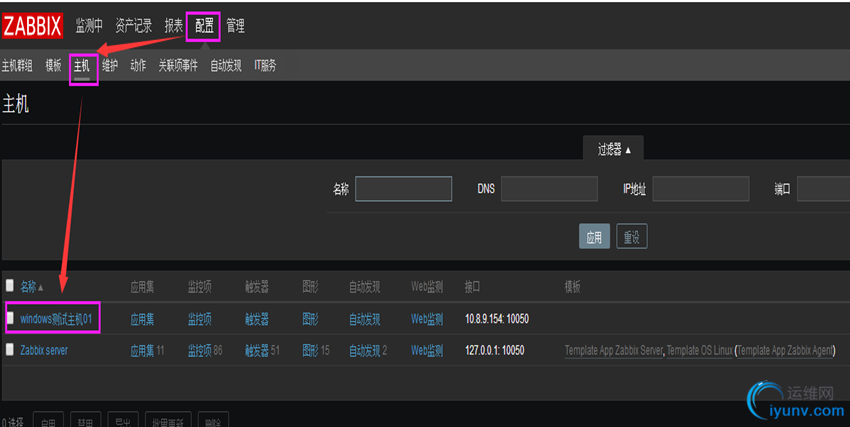The height and width of the screenshot is (427, 850).
Task: Open Template App Zabbix Server link
Action: point(614,351)
